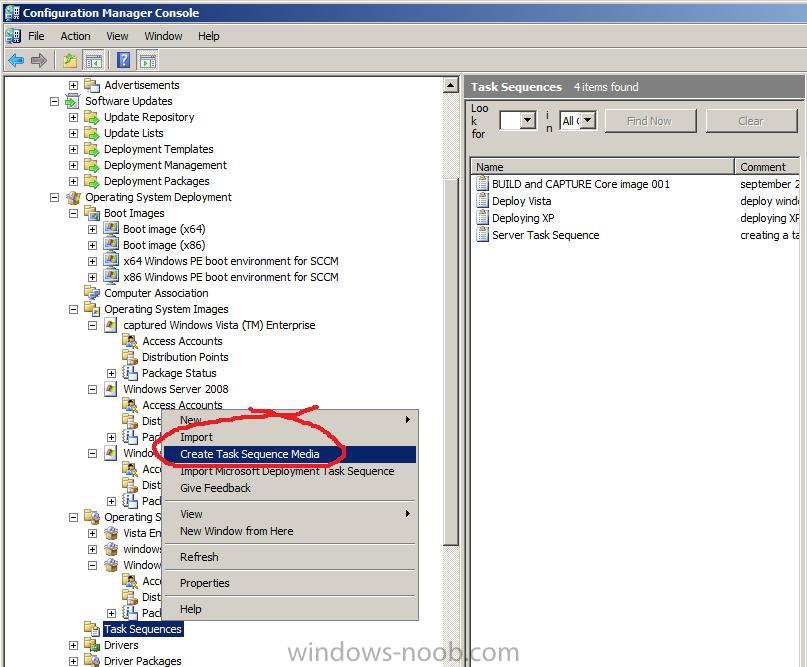The width and height of the screenshot is (807, 667).
Task: Select the captured Windows Vista Enterprise image icon
Action: coord(111,325)
